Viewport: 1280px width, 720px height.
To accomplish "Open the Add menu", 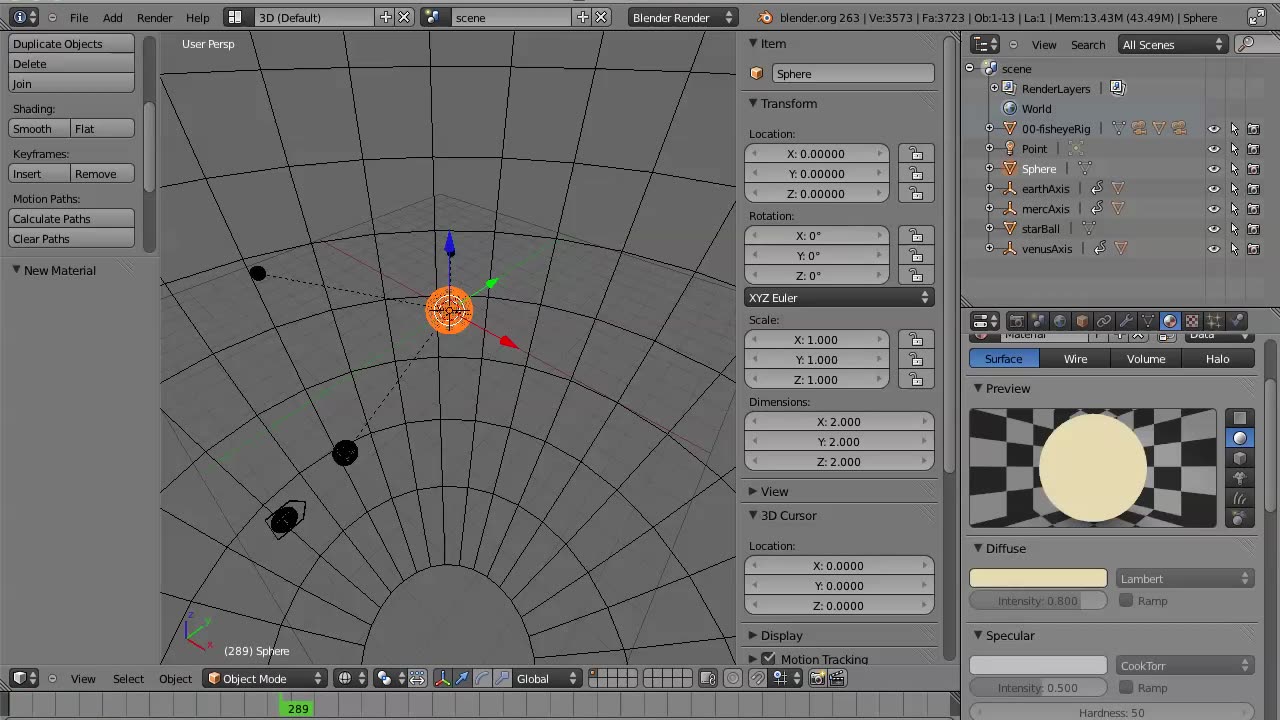I will click(x=112, y=17).
